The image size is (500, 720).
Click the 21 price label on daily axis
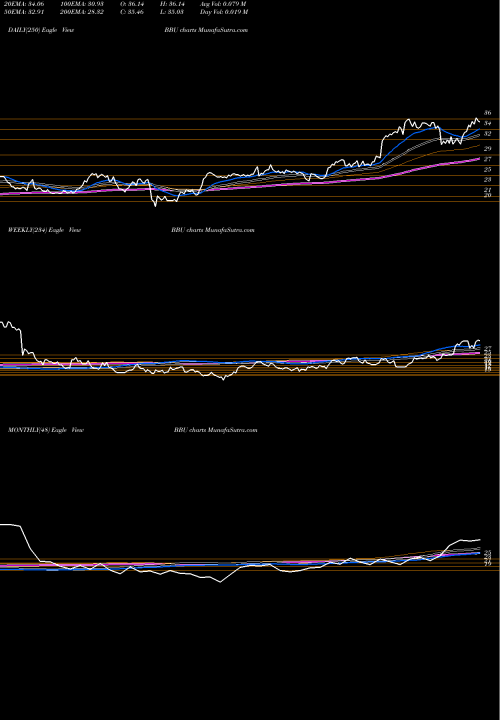(488, 190)
